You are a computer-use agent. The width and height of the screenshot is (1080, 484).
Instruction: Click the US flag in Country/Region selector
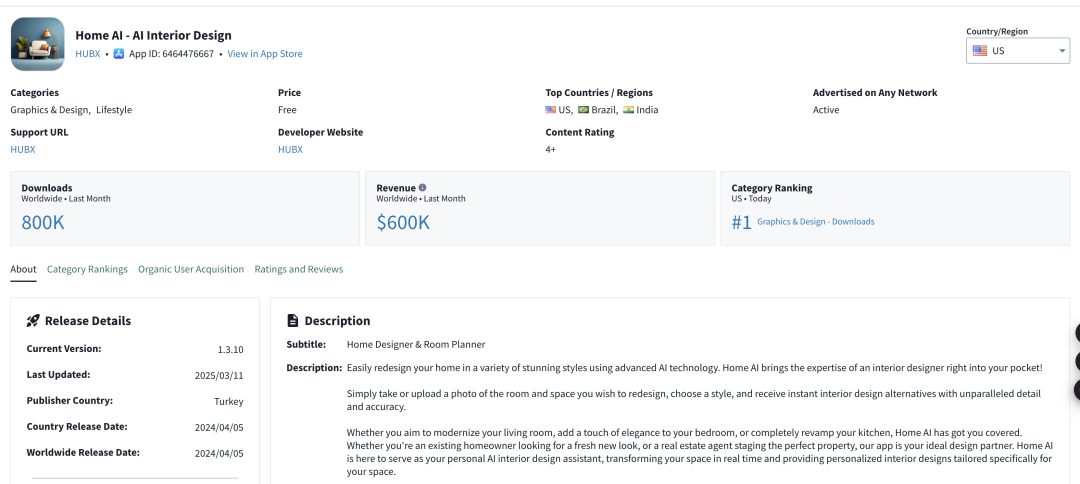coord(979,50)
